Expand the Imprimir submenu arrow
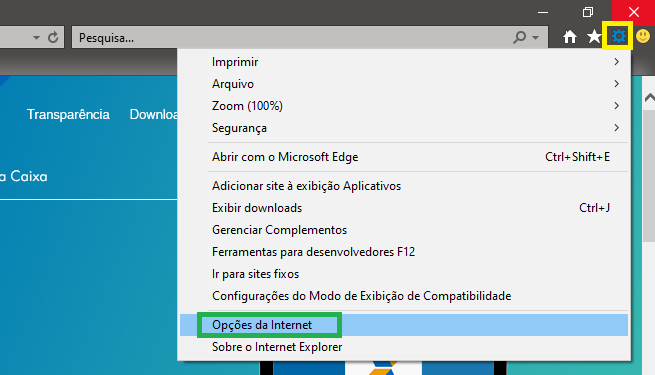Screen dimensions: 655x375 click(x=617, y=62)
